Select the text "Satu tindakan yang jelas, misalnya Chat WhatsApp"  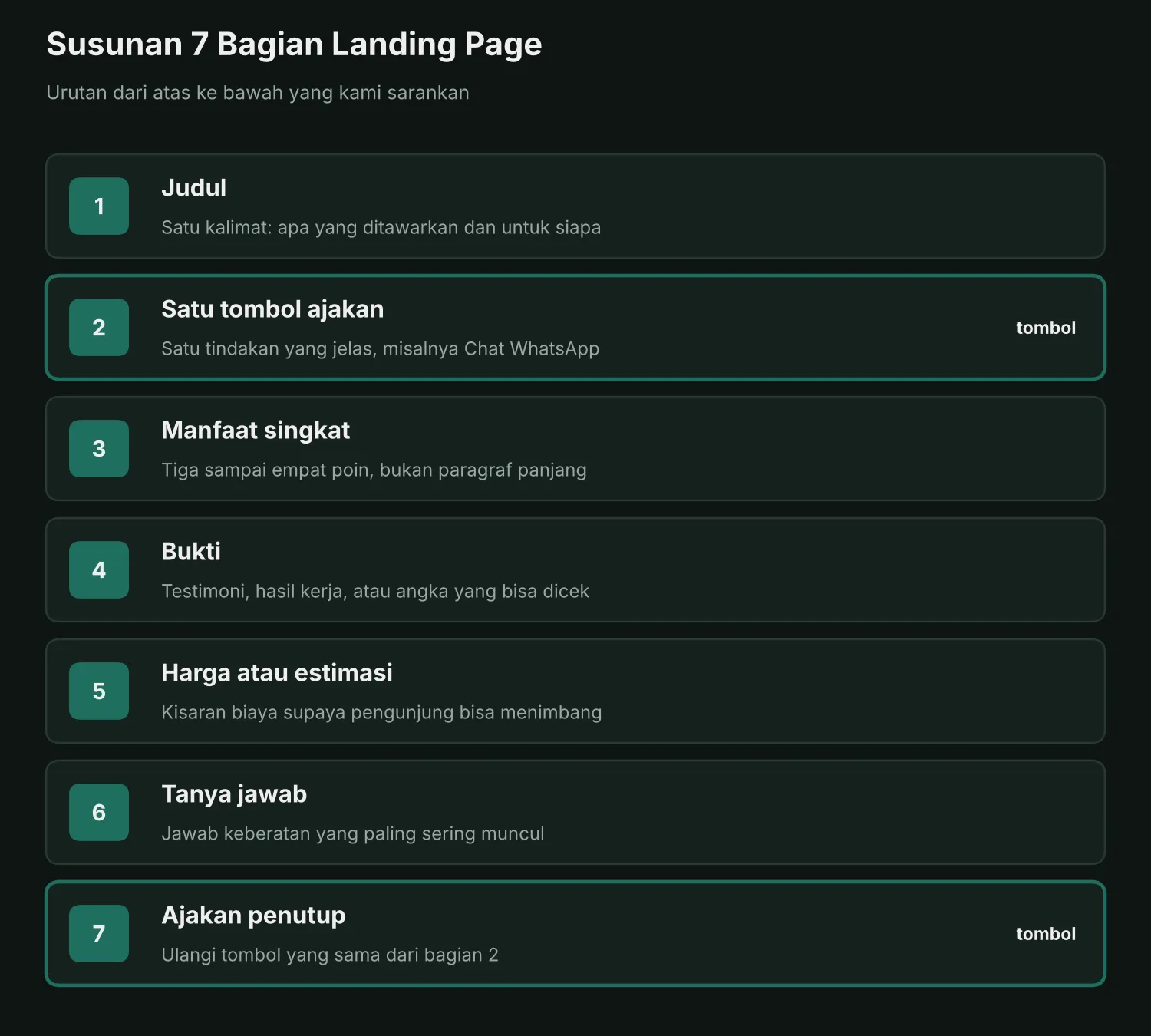(381, 349)
